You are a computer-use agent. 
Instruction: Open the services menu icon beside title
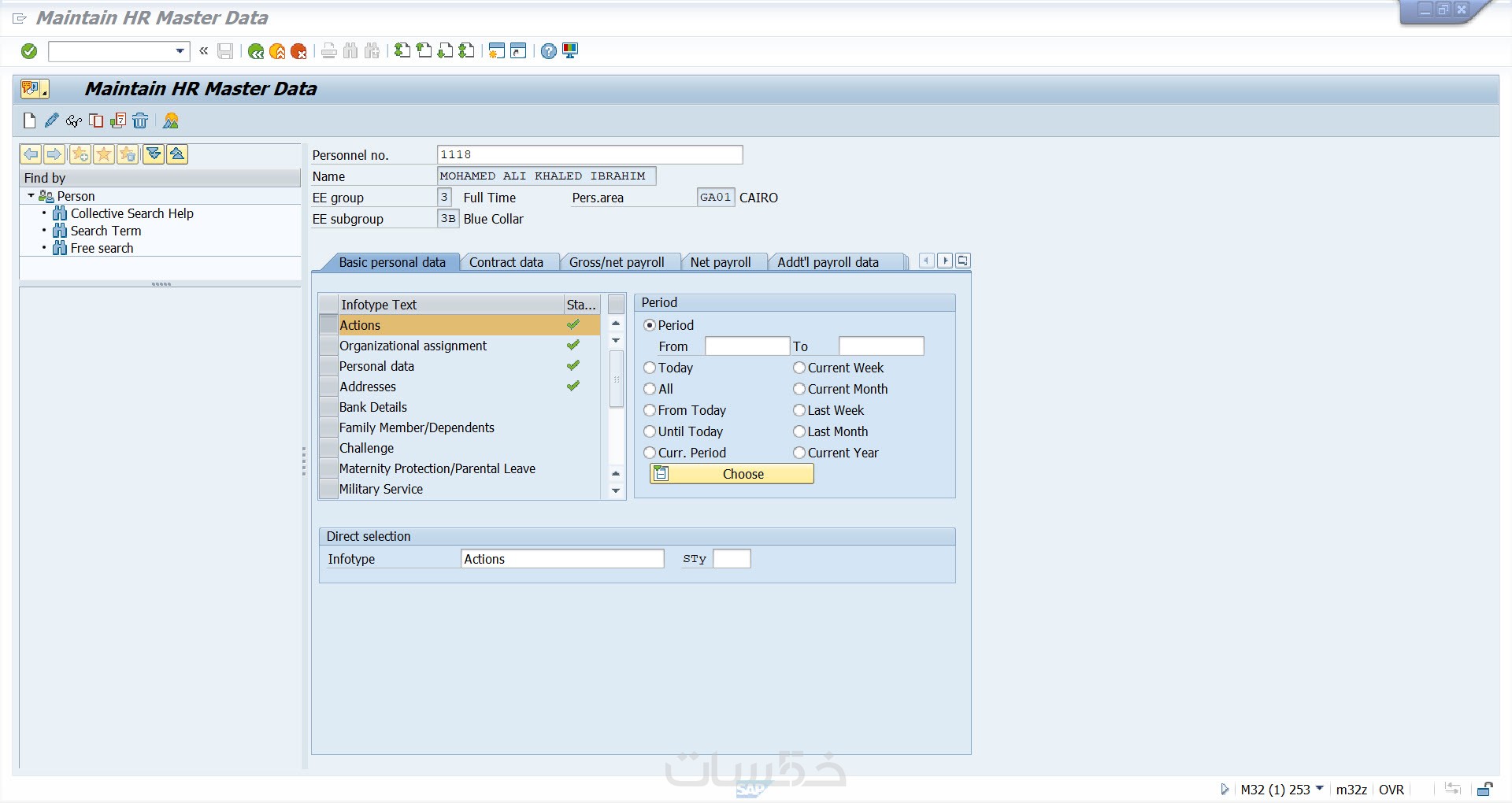point(34,89)
